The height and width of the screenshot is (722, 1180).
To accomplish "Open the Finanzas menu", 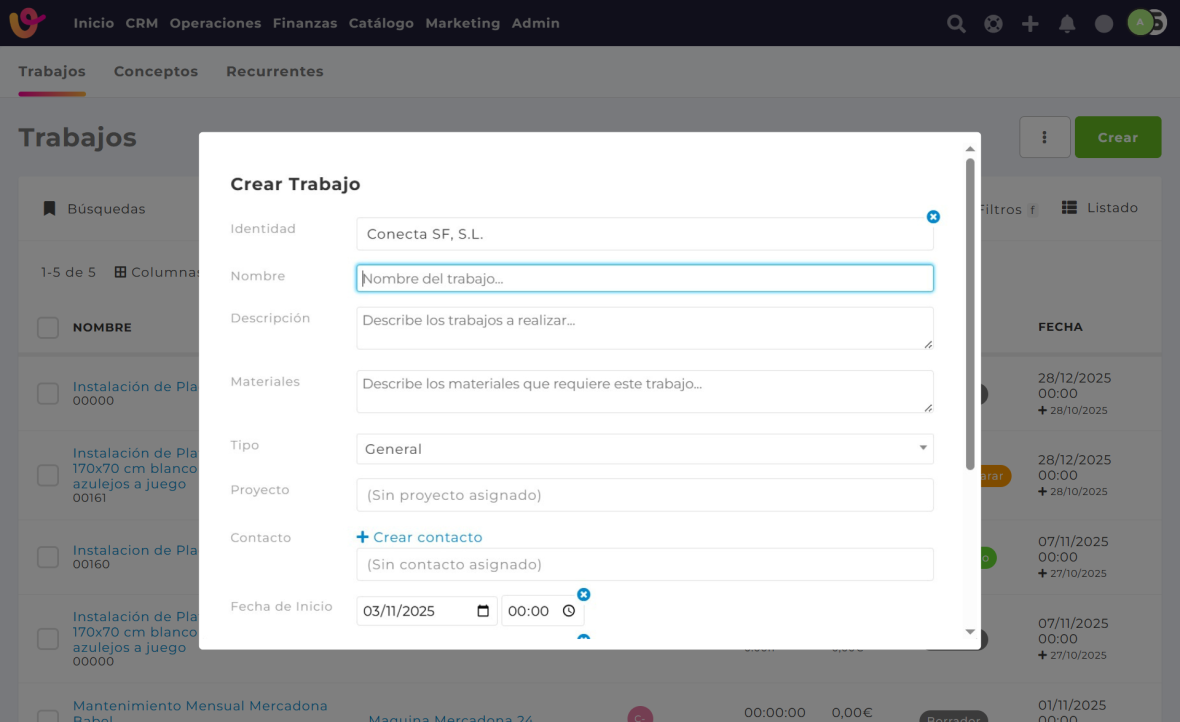I will pos(305,23).
